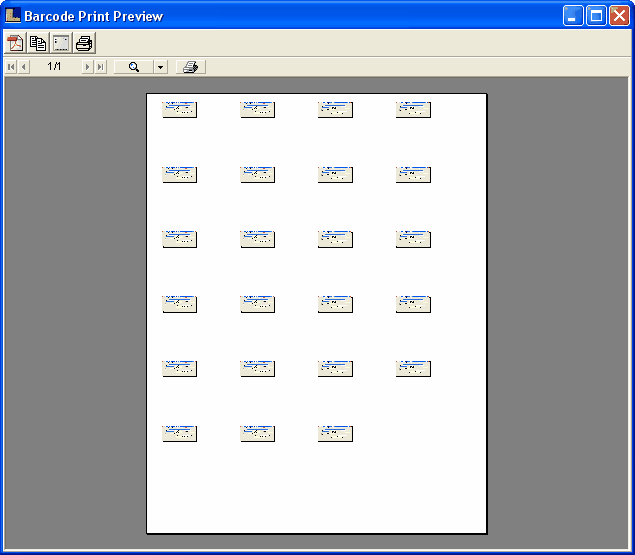Image resolution: width=635 pixels, height=555 pixels.
Task: Go to next page arrow
Action: click(x=87, y=67)
